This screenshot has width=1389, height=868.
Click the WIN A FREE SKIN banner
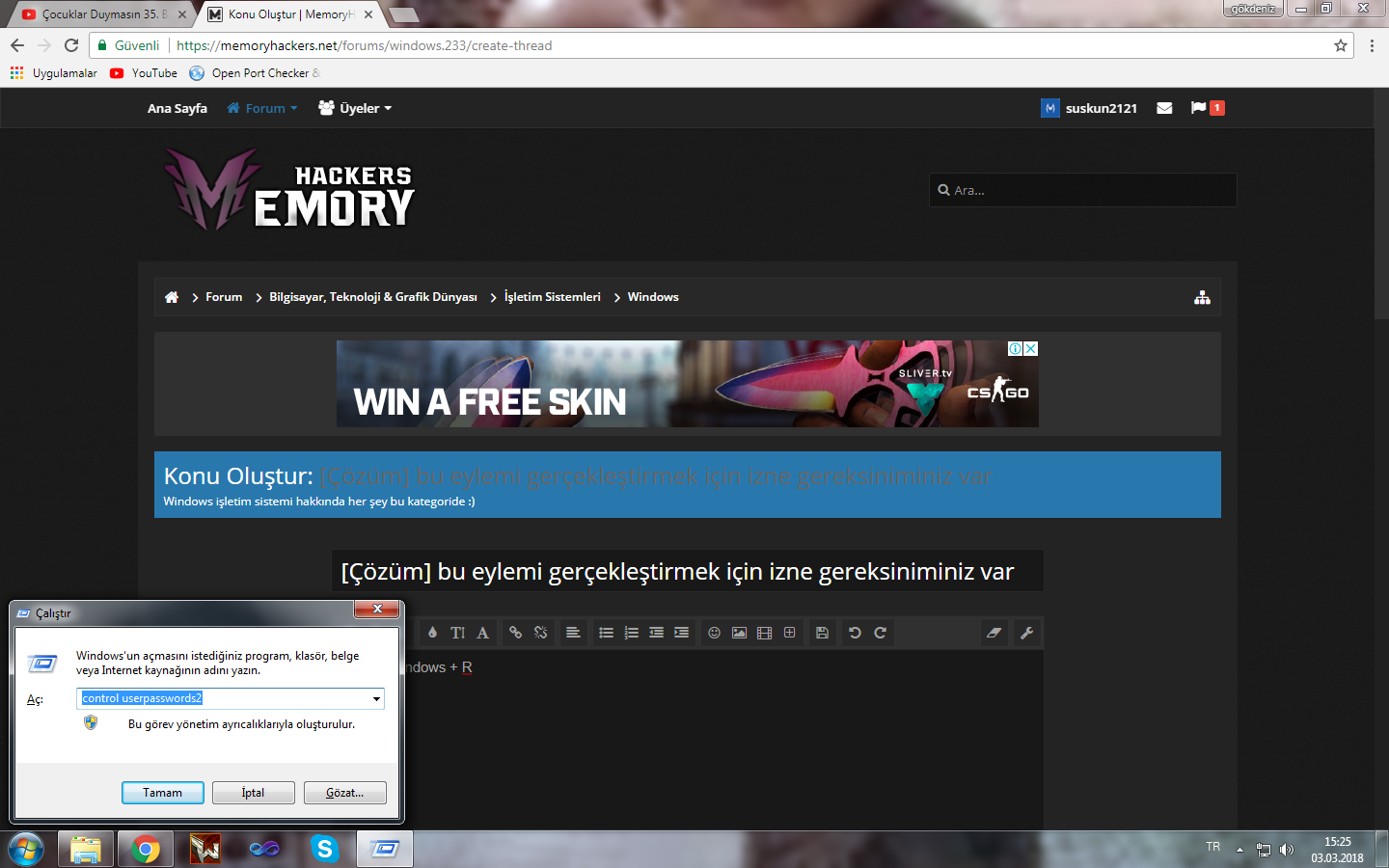pyautogui.click(x=687, y=384)
